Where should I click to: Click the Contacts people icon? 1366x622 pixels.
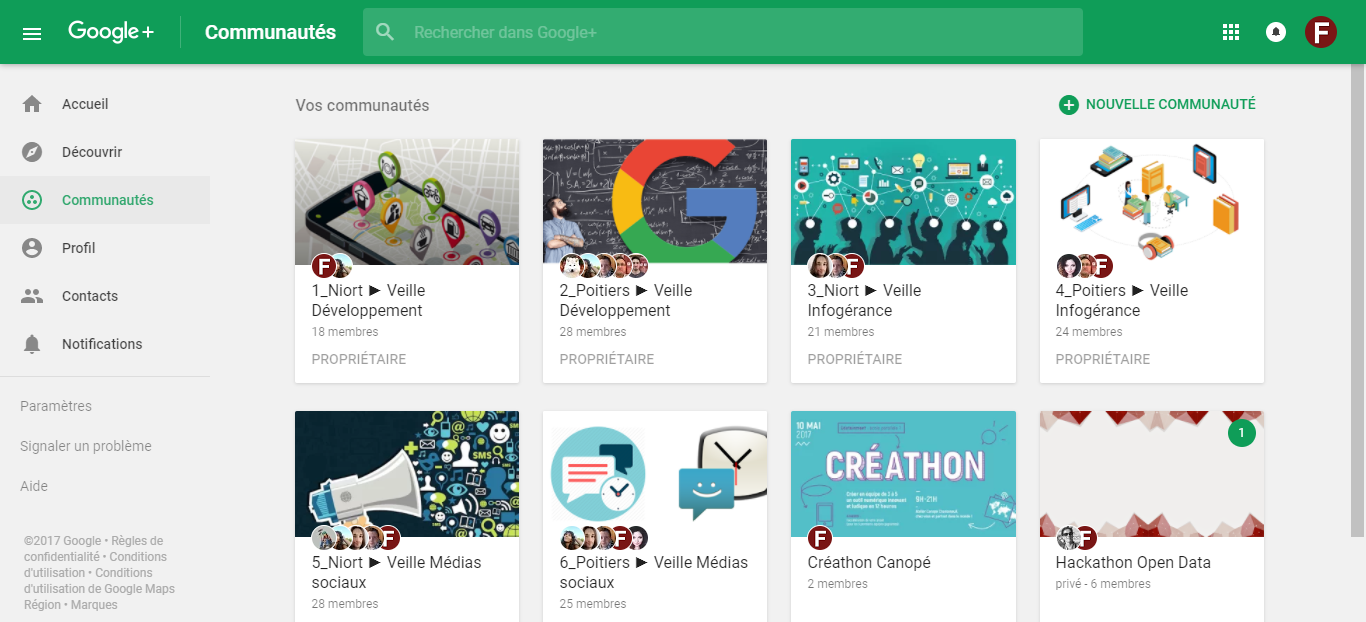32,296
